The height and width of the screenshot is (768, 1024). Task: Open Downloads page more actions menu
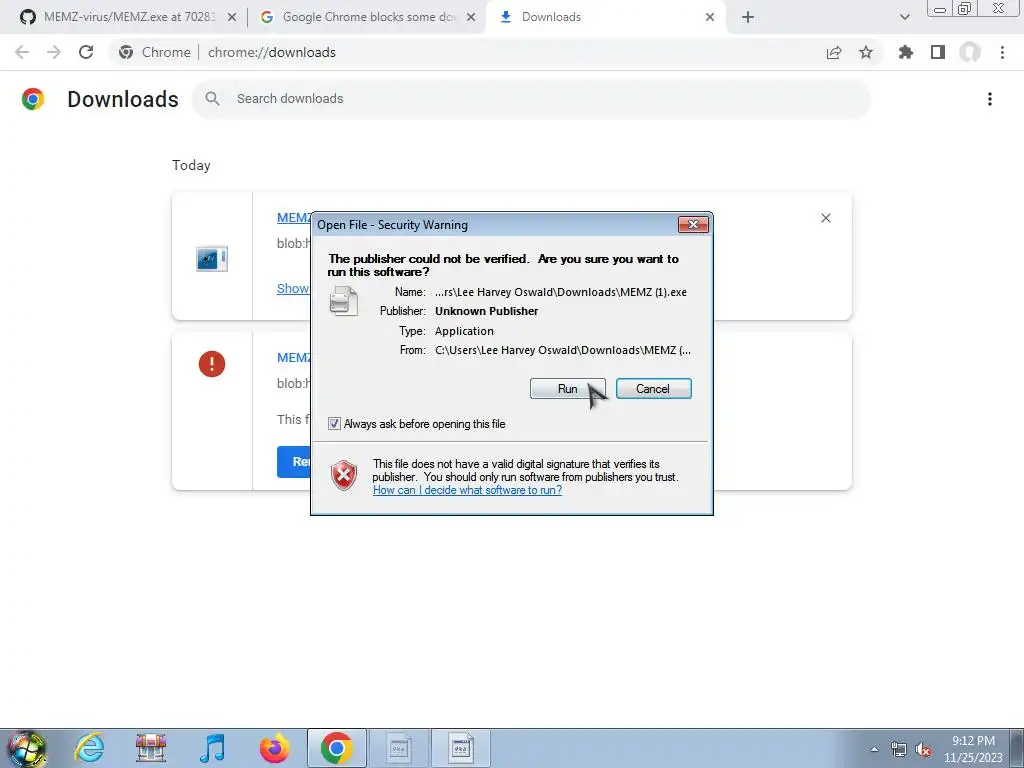[x=990, y=99]
